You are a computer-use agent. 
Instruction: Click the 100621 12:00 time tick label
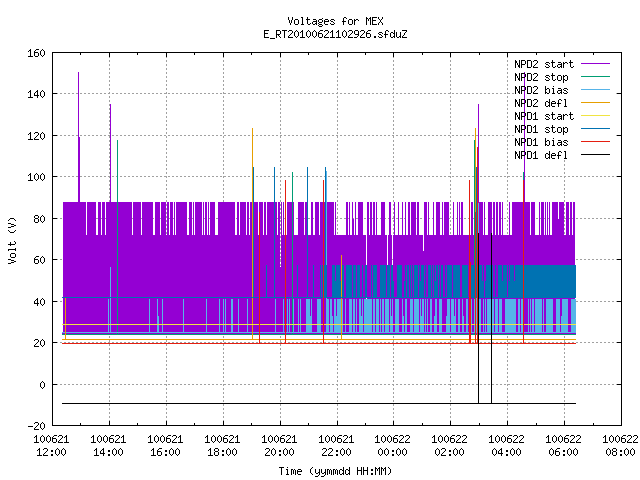click(x=51, y=446)
